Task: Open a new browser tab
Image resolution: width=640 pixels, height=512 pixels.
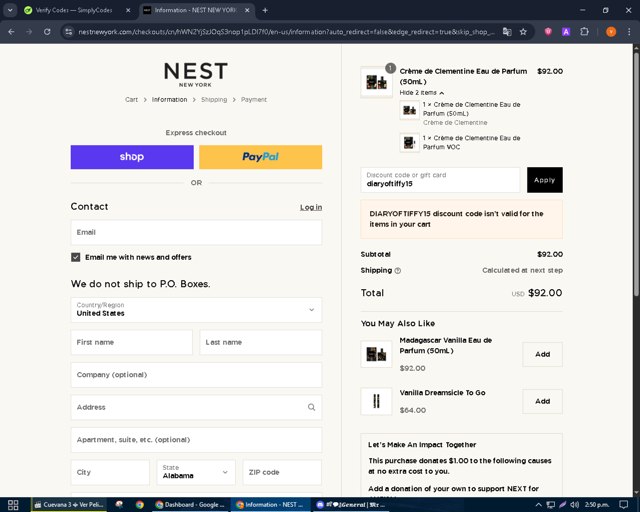Action: [265, 10]
